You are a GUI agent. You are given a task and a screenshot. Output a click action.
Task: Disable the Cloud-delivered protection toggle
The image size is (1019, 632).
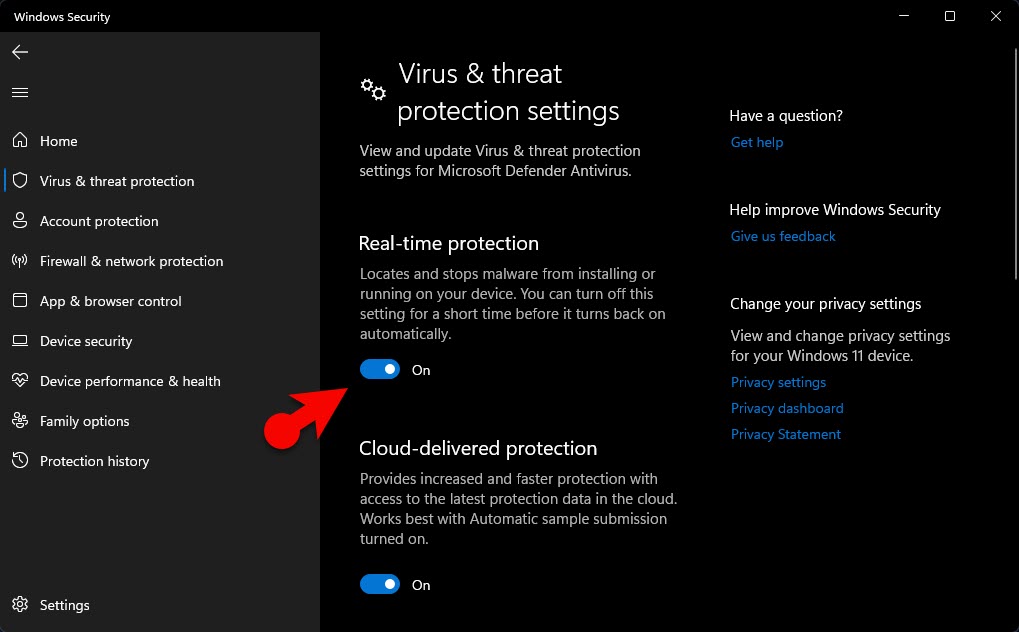pos(380,585)
